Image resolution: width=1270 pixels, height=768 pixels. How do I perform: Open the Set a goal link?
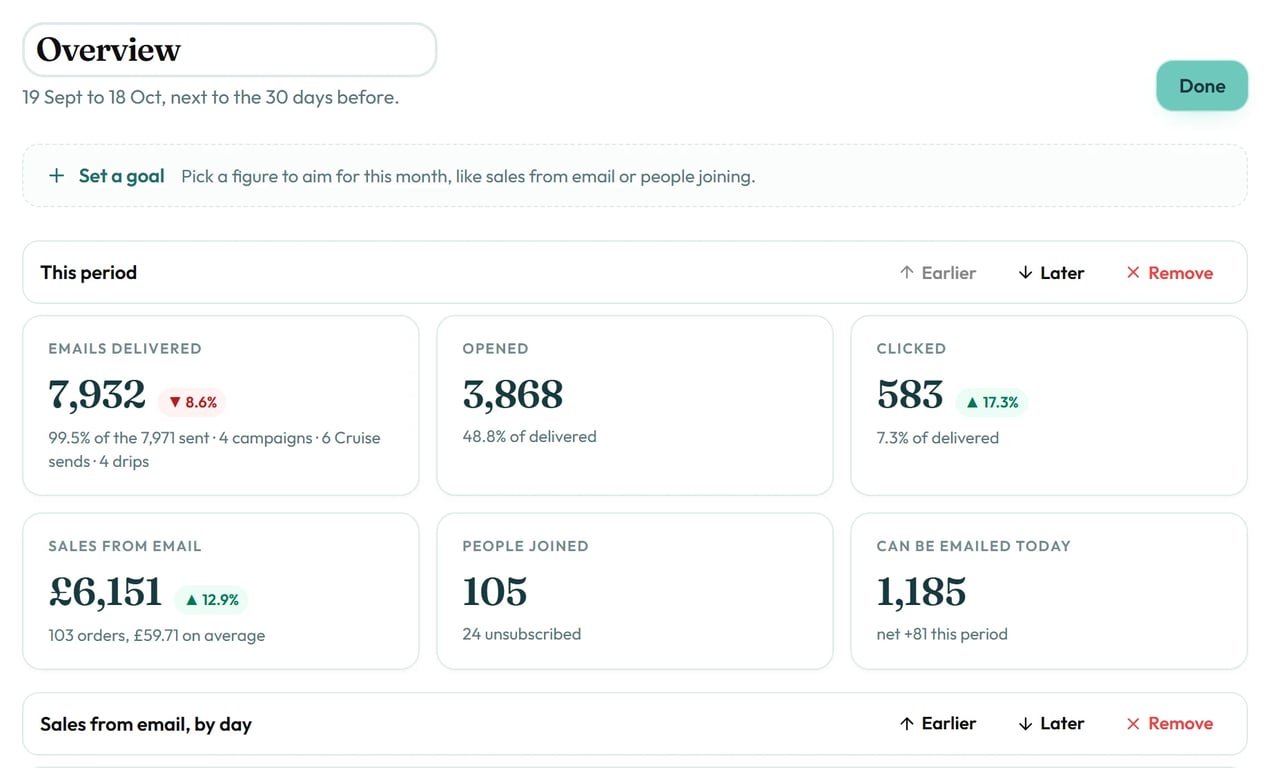pyautogui.click(x=121, y=176)
